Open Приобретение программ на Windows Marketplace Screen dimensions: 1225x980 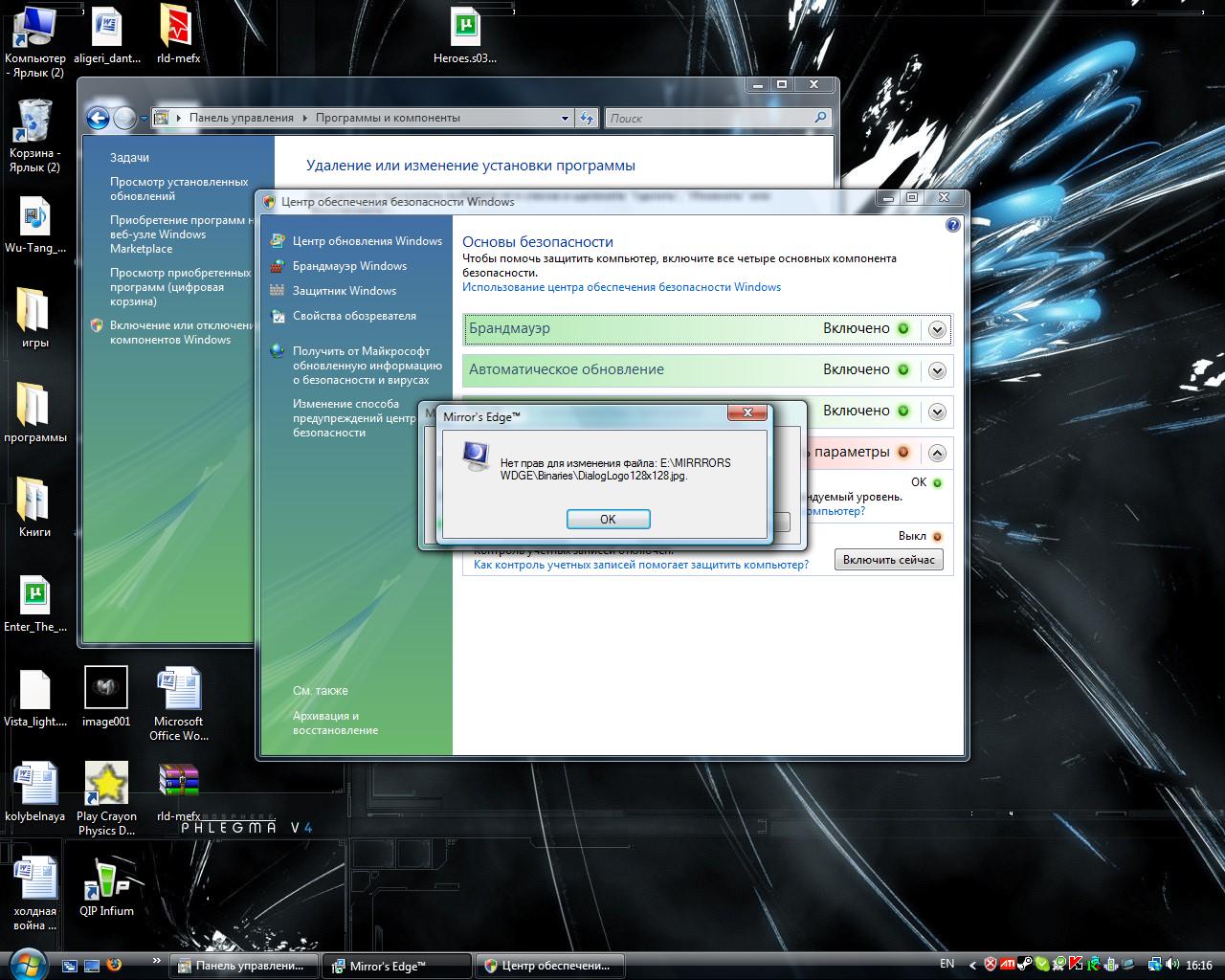(182, 234)
